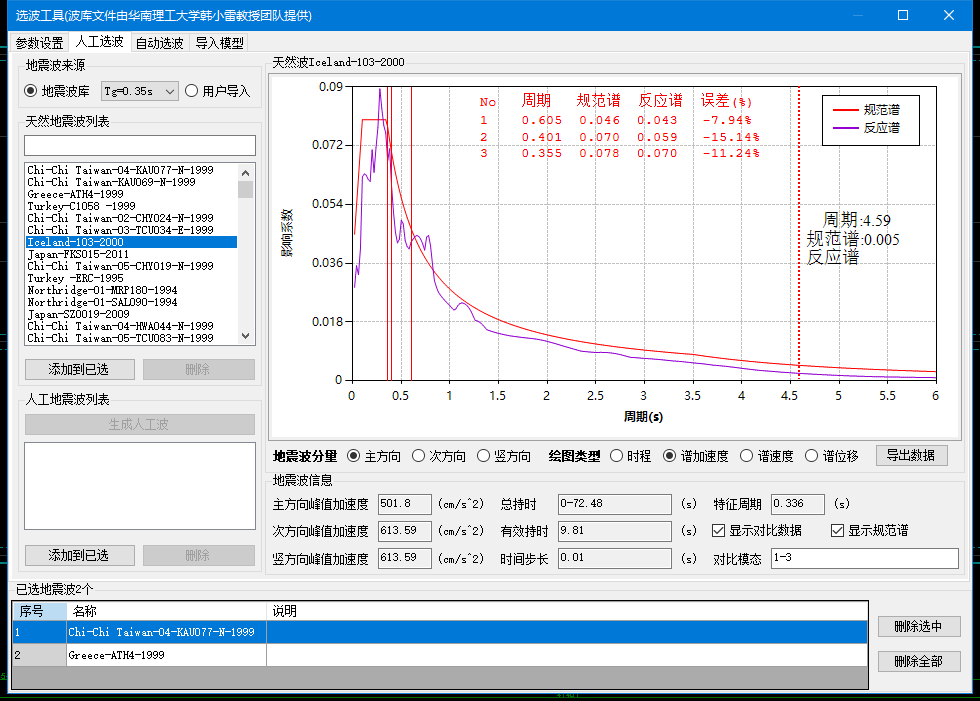Select the 用户导入 radio option
The width and height of the screenshot is (980, 701).
pos(192,91)
